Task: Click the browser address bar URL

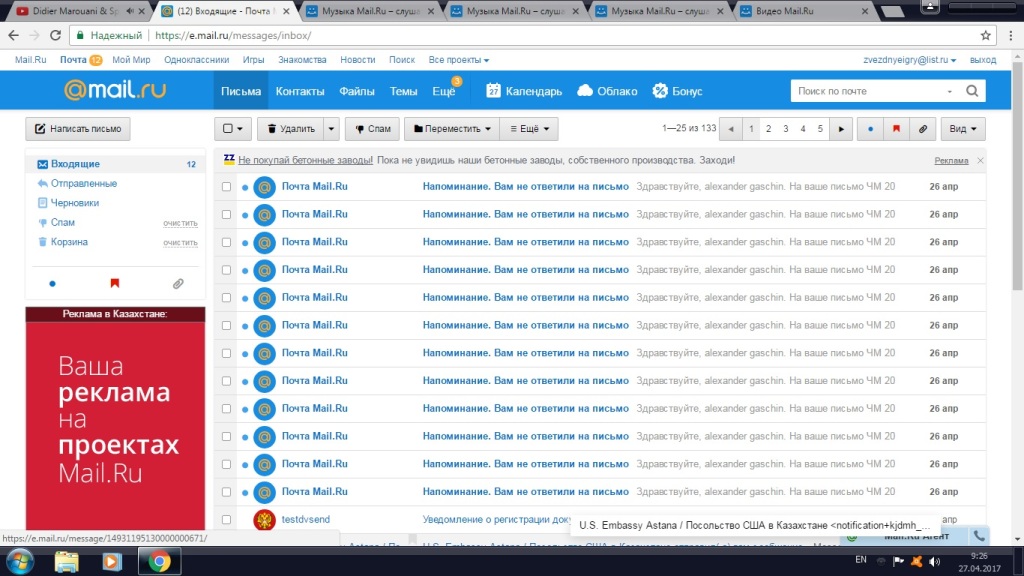Action: click(233, 35)
